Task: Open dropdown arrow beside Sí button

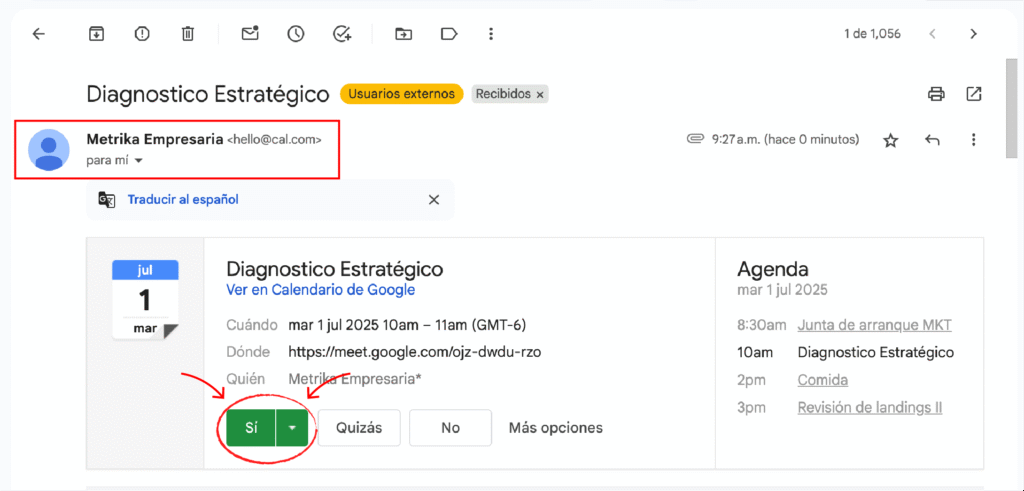Action: [x=292, y=428]
